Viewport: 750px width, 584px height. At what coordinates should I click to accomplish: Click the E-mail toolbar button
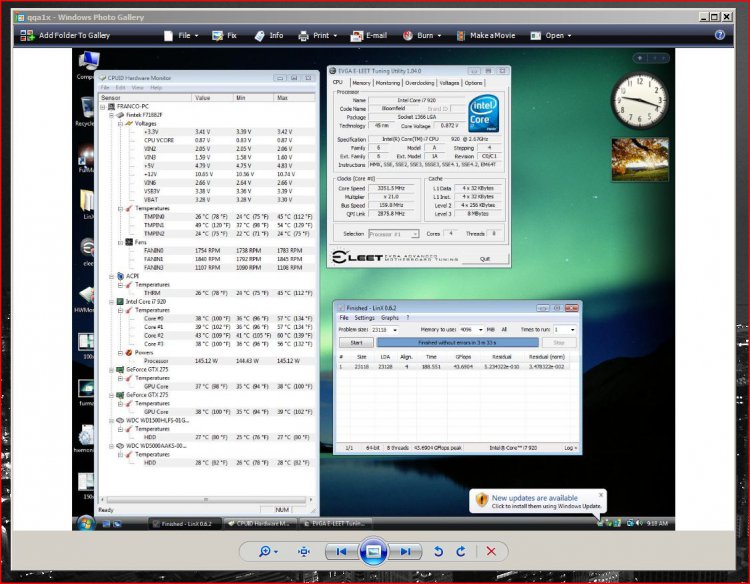[x=368, y=35]
